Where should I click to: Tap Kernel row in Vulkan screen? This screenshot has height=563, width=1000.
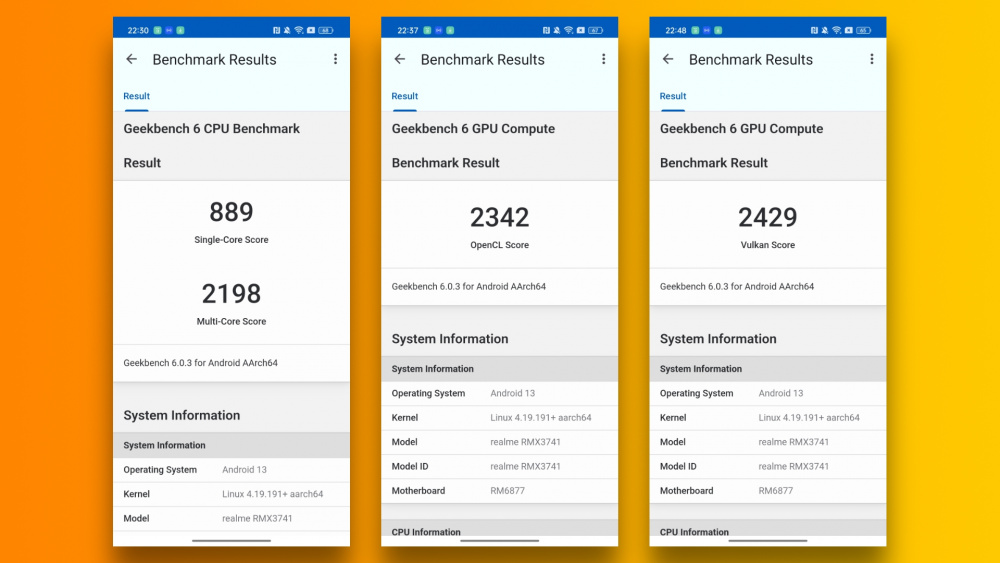pyautogui.click(x=768, y=418)
